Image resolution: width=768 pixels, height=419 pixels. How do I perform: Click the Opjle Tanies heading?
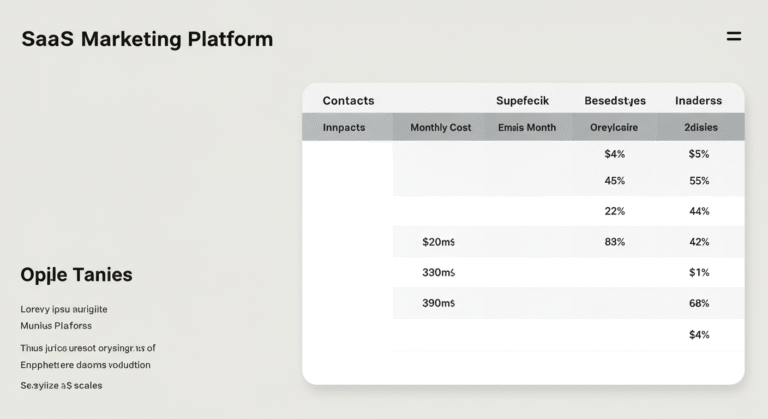coord(76,274)
